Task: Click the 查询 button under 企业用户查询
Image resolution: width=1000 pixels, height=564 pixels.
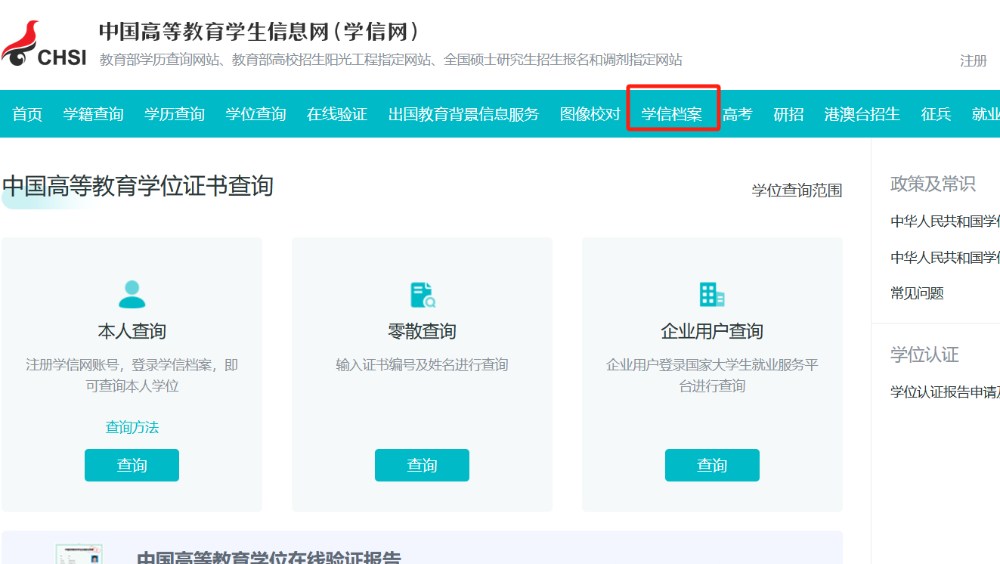Action: point(712,465)
